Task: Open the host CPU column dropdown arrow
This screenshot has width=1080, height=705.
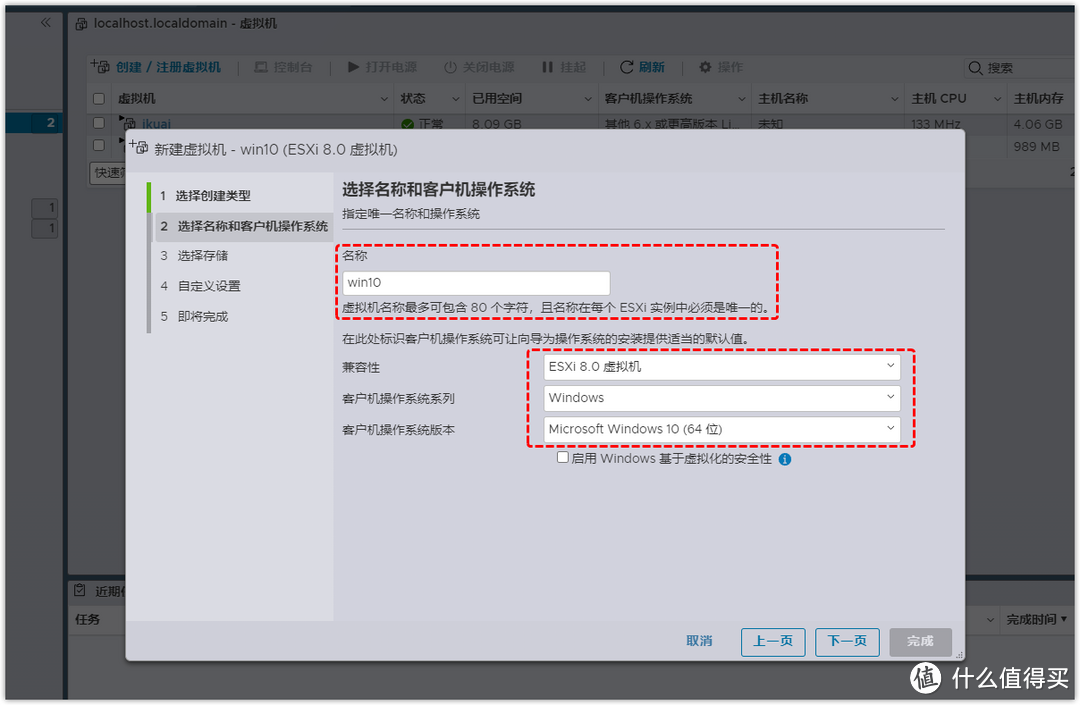Action: 997,99
